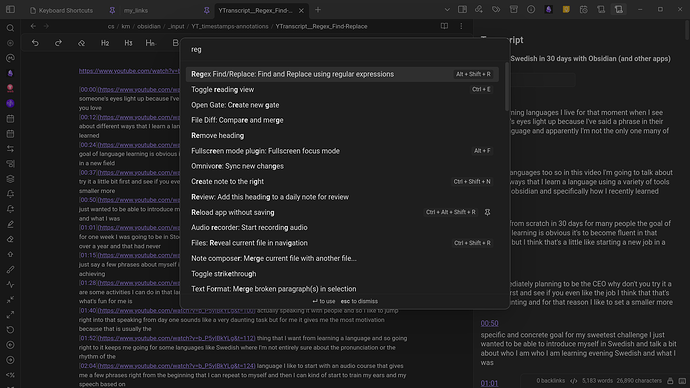
Task: Open heading level dropdown Hn in toolbar
Action: (150, 43)
